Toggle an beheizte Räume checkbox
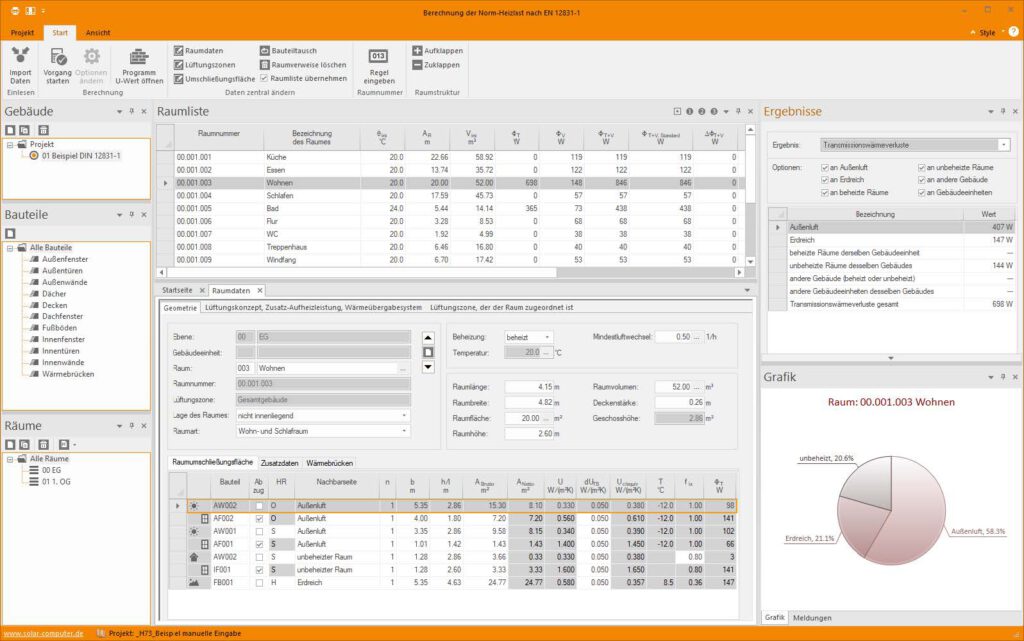The image size is (1024, 641). pyautogui.click(x=825, y=193)
